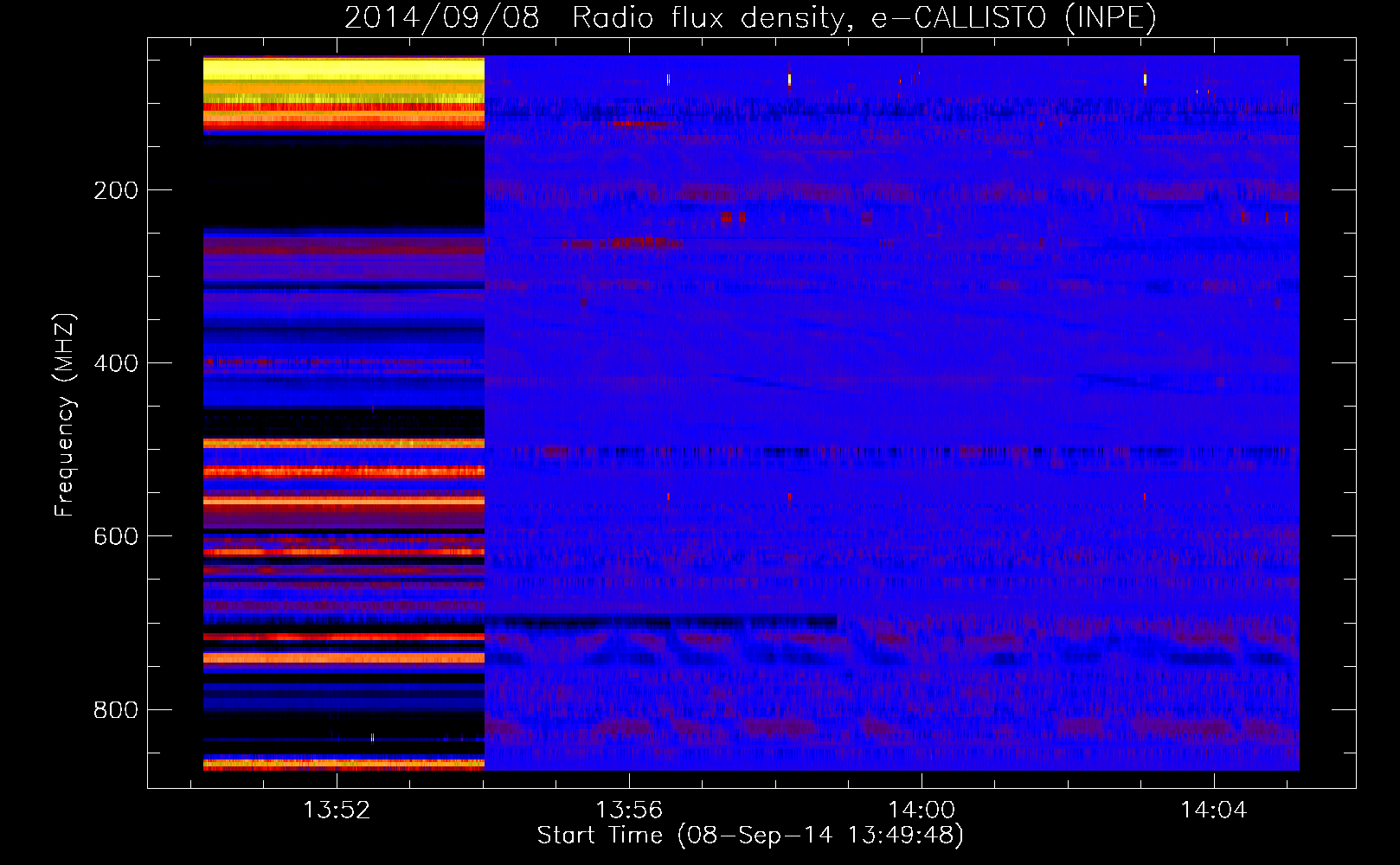The height and width of the screenshot is (865, 1400).
Task: Click the 200 frequency tick label
Action: 116,190
